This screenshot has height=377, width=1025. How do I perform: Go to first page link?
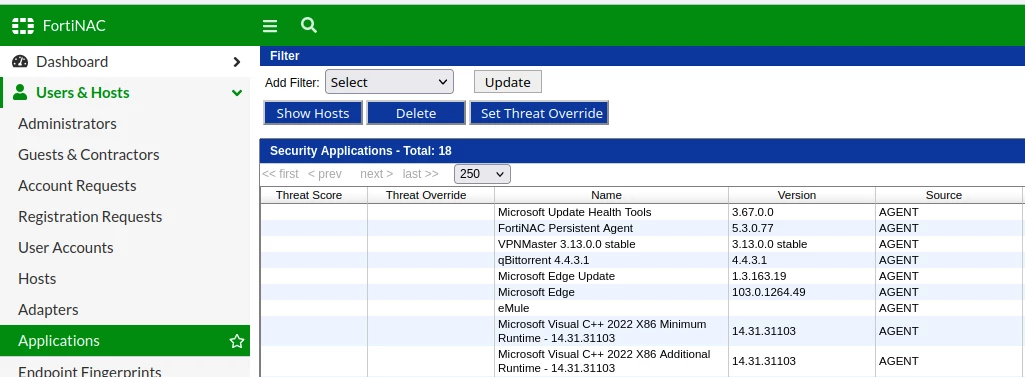(x=280, y=174)
